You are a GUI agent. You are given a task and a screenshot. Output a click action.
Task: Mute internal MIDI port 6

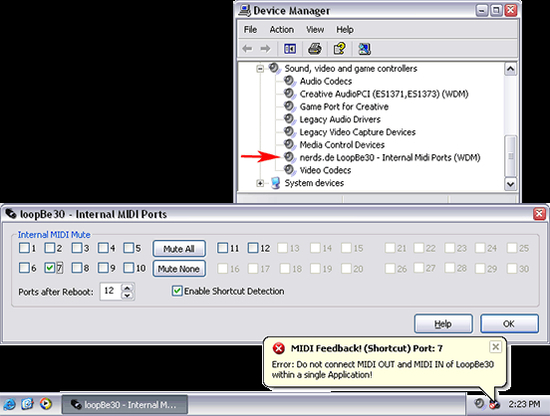[24, 268]
